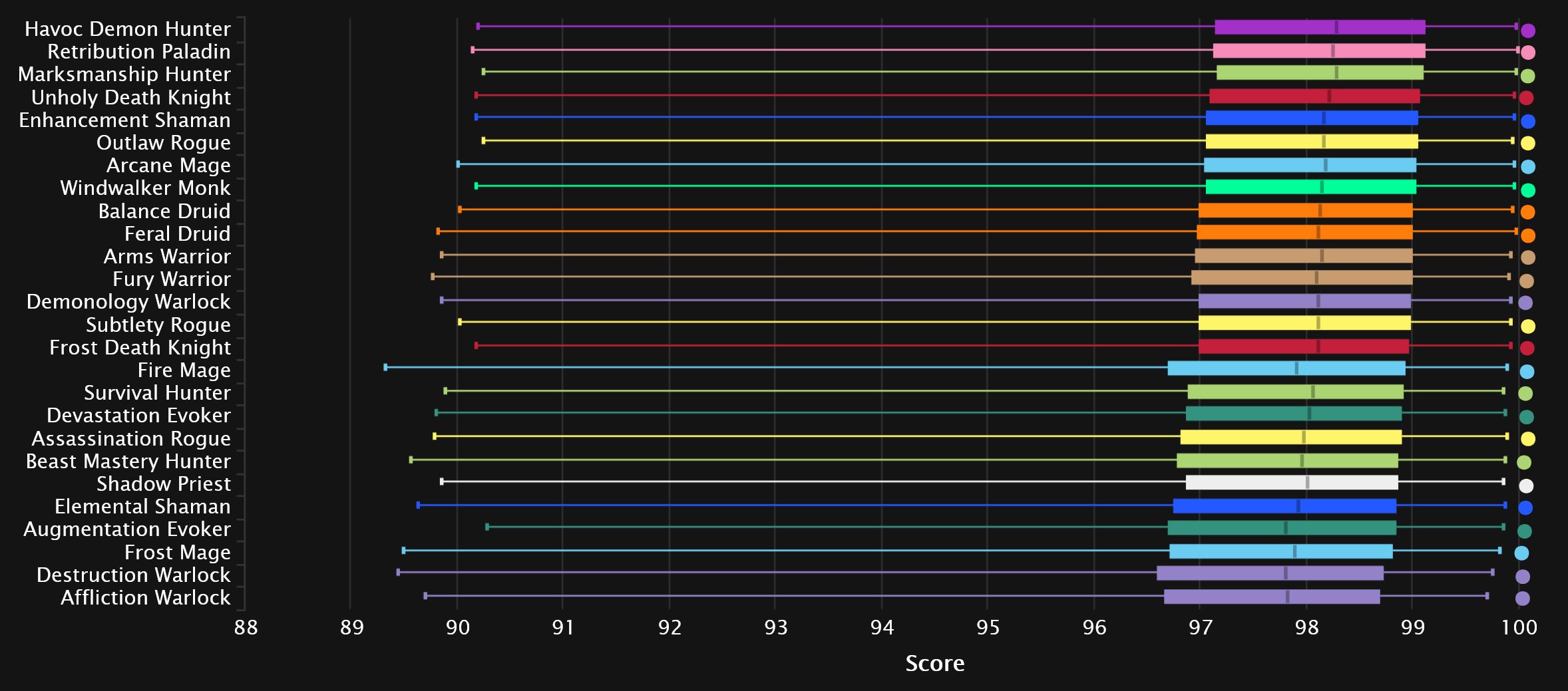Click the Augmentation Evoker minimum whisker end

coord(487,527)
